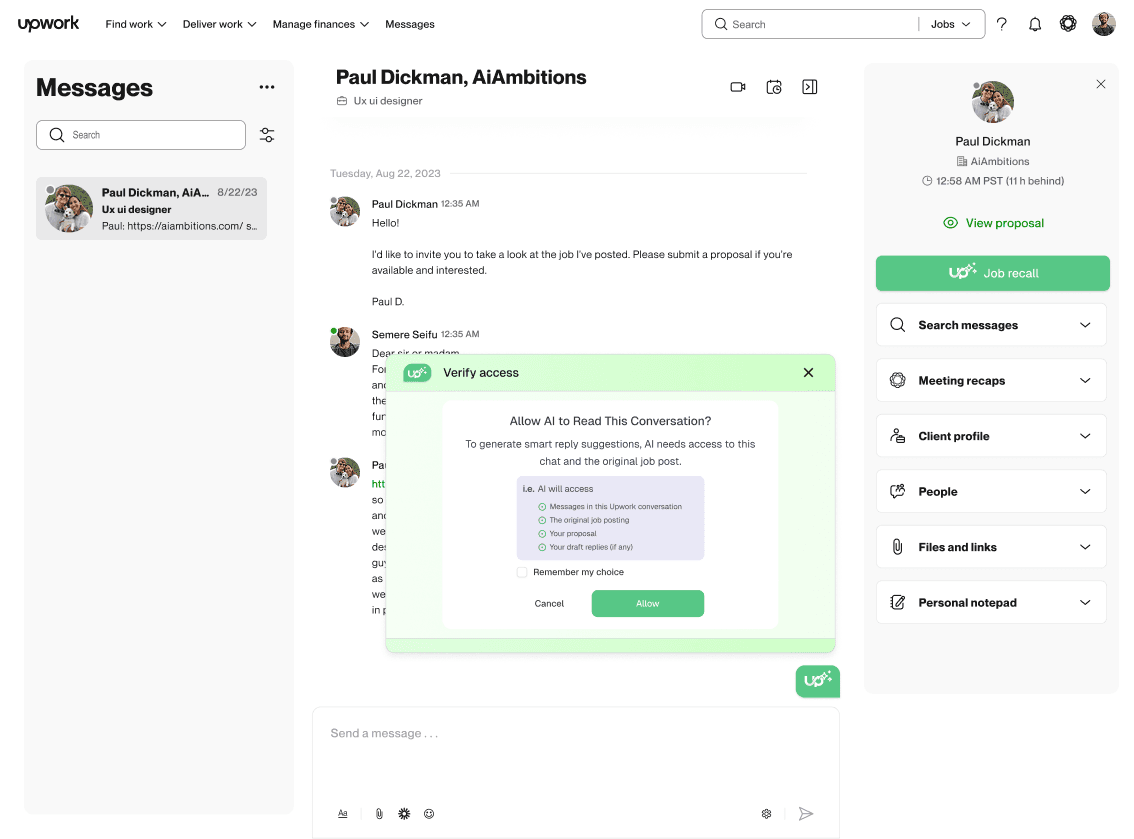1134x839 pixels.
Task: Click the Semere Seifu sender name
Action: click(x=404, y=334)
